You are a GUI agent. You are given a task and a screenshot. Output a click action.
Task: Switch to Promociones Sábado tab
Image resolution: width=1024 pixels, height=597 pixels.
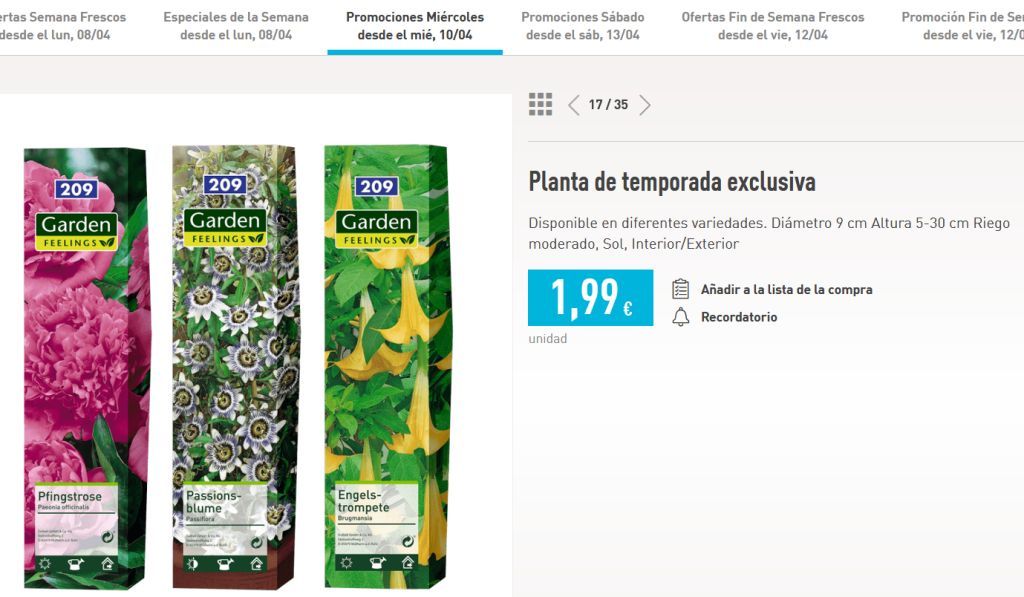pos(583,26)
